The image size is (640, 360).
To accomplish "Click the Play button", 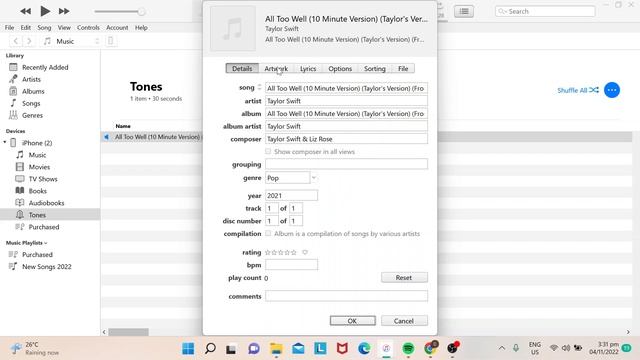I will point(45,11).
